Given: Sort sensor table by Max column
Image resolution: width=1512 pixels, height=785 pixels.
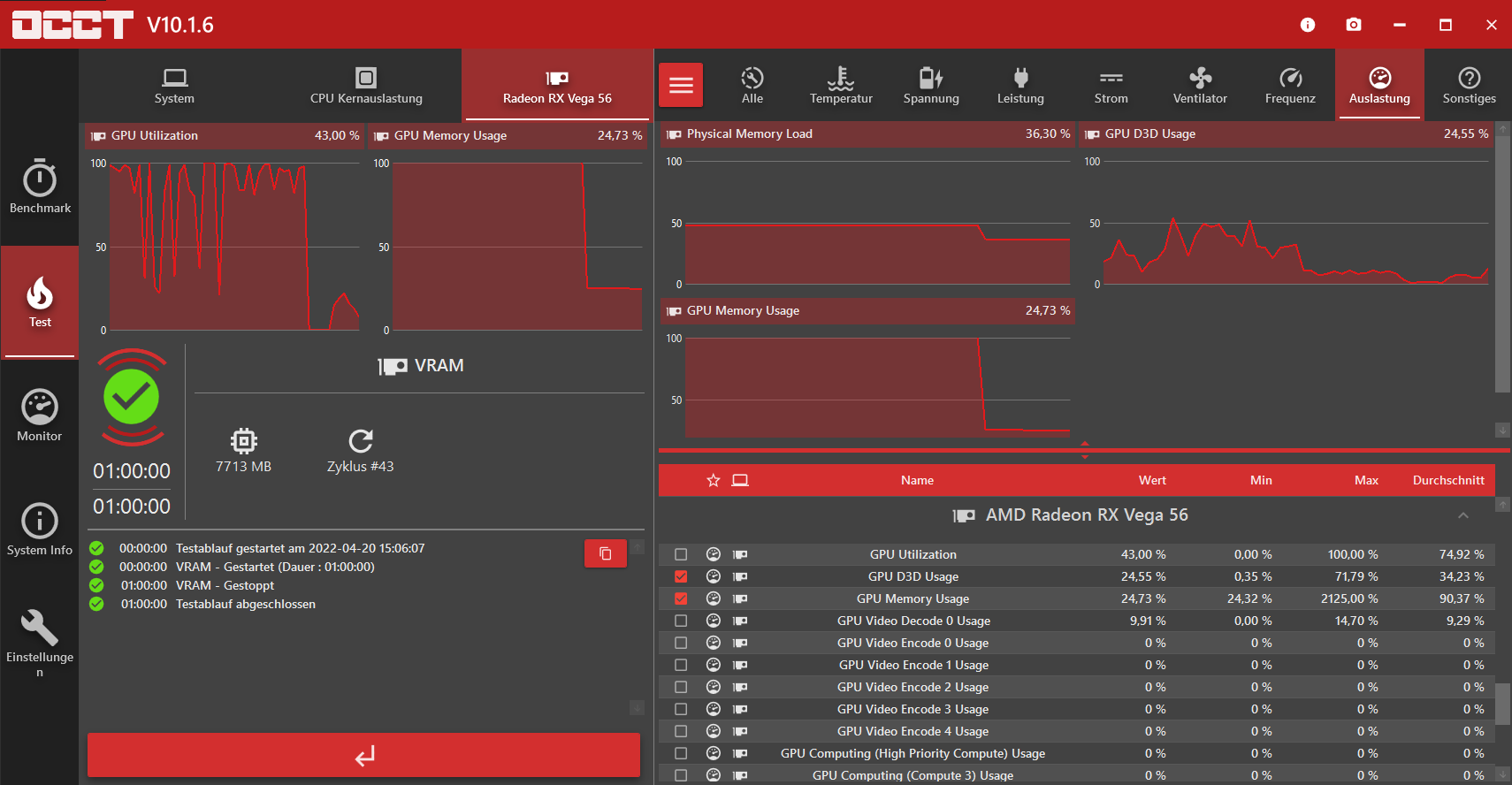Looking at the screenshot, I should coord(1366,480).
